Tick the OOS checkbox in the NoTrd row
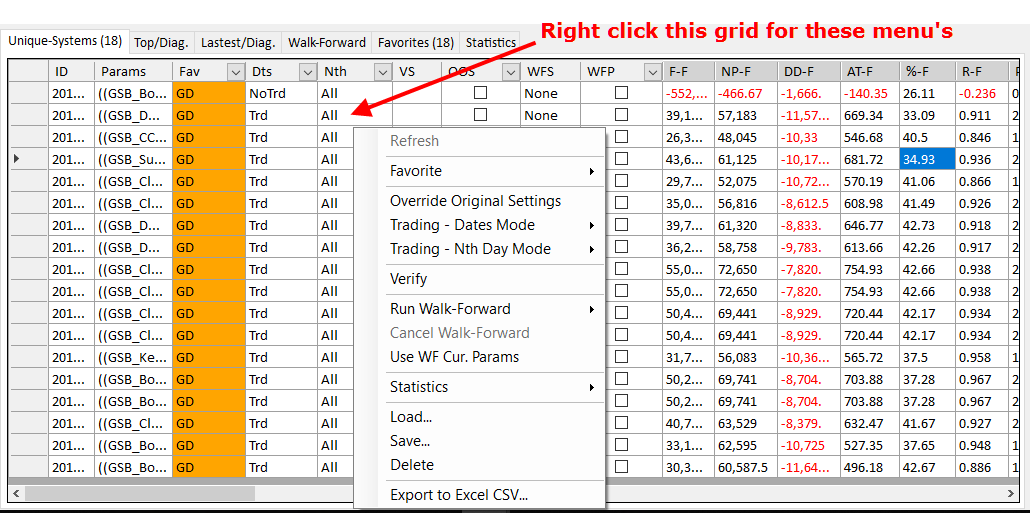This screenshot has width=1030, height=513. [x=480, y=93]
